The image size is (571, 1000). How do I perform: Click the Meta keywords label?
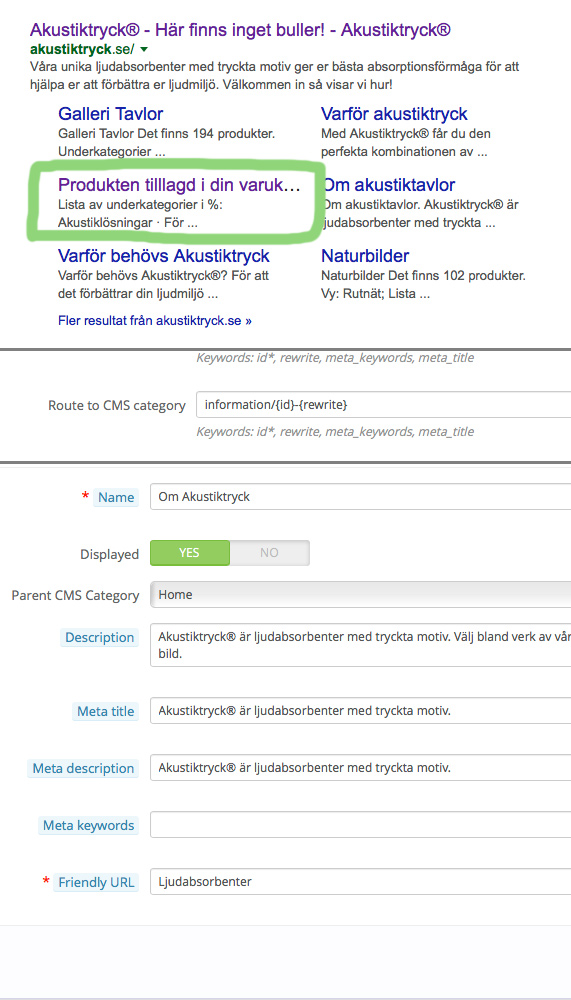(89, 825)
